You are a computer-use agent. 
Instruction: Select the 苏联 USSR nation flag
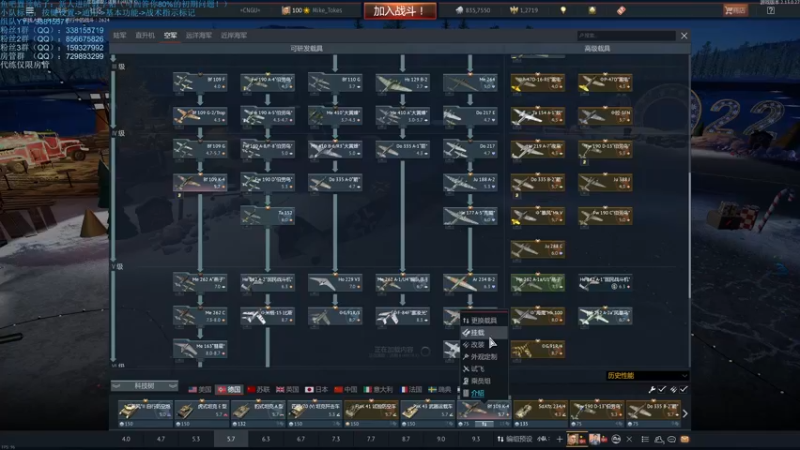(x=258, y=389)
